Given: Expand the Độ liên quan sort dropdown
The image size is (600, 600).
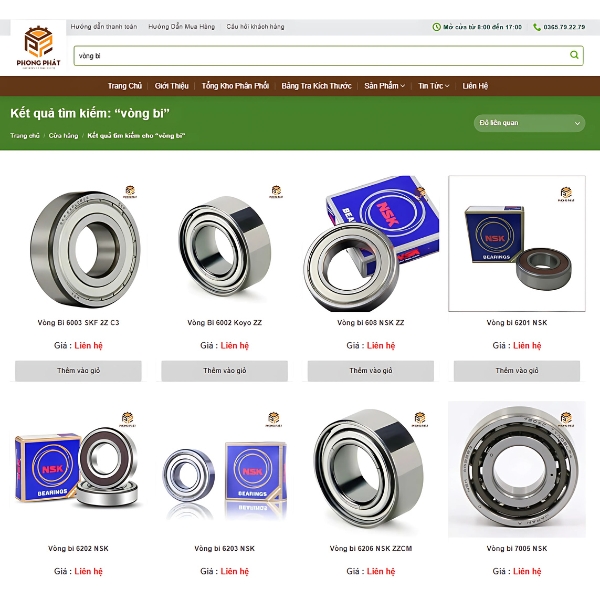Looking at the screenshot, I should pyautogui.click(x=529, y=123).
